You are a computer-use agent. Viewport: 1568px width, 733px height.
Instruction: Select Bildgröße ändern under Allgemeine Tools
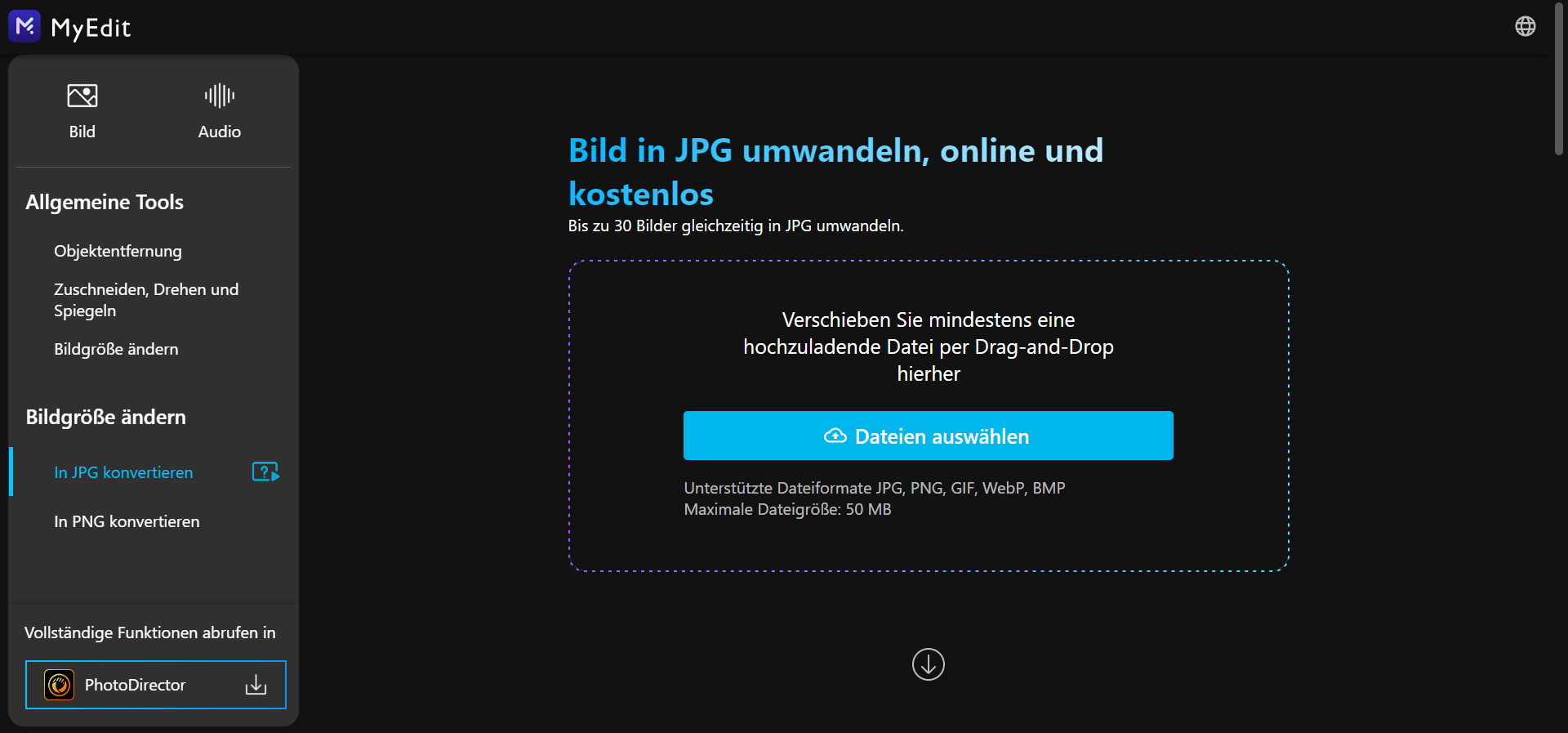[x=116, y=349]
